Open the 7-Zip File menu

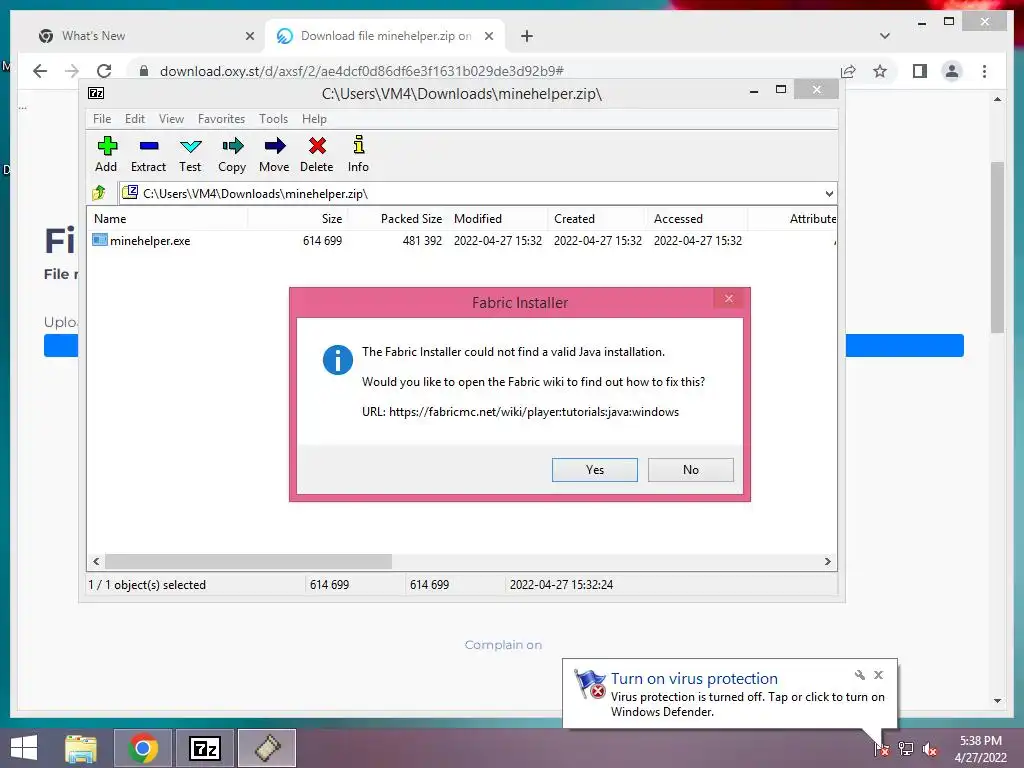[x=102, y=119]
